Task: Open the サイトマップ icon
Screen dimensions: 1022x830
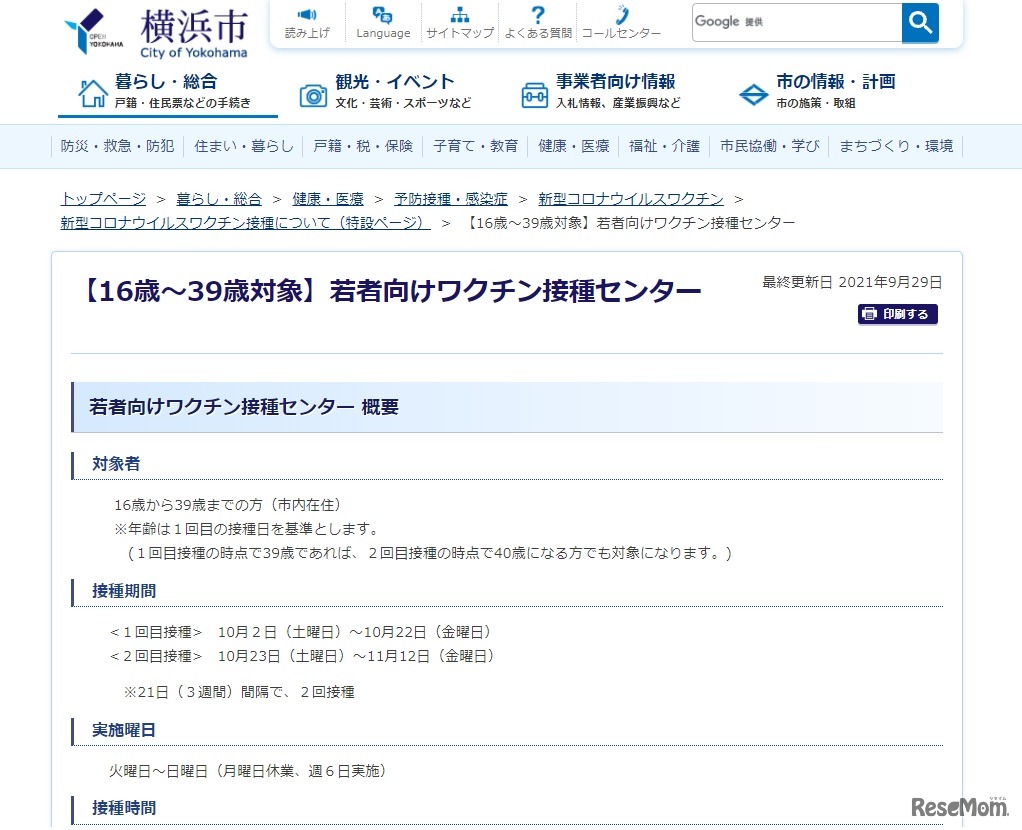Action: pos(459,16)
